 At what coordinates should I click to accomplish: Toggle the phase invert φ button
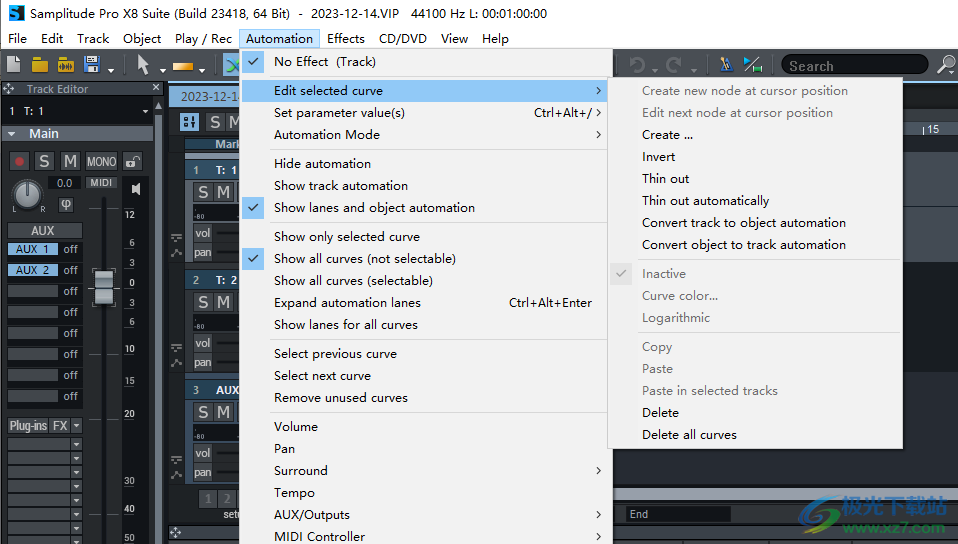(66, 204)
